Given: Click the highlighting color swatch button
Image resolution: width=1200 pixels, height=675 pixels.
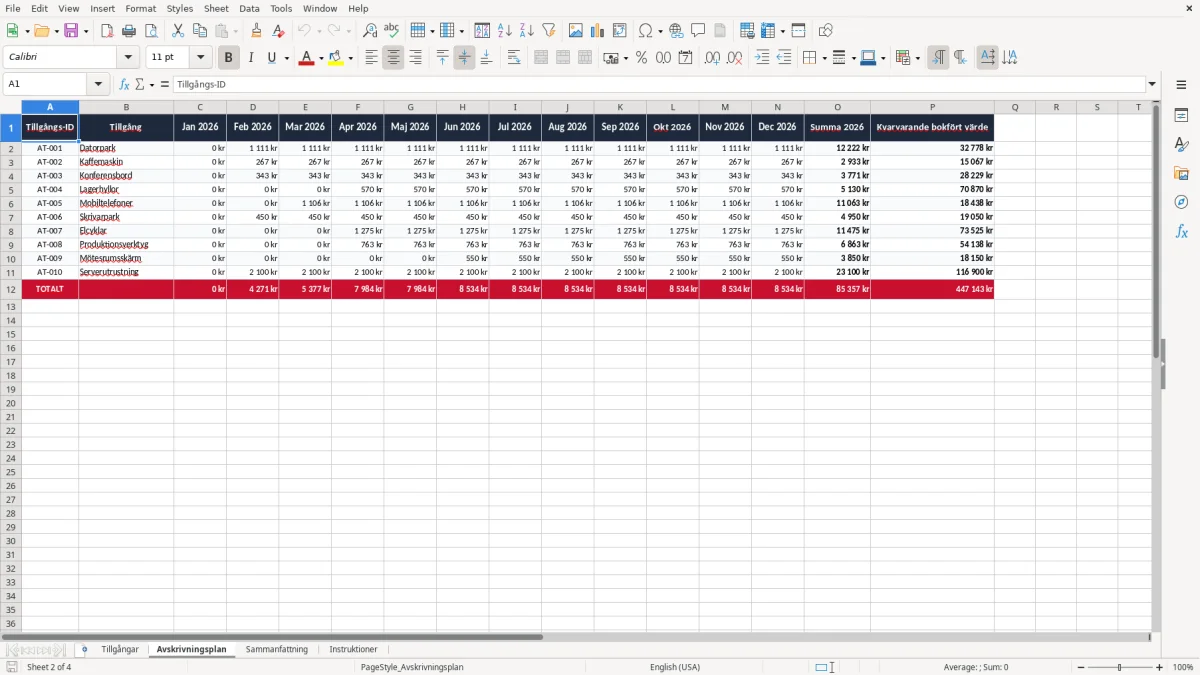Looking at the screenshot, I should (x=336, y=58).
